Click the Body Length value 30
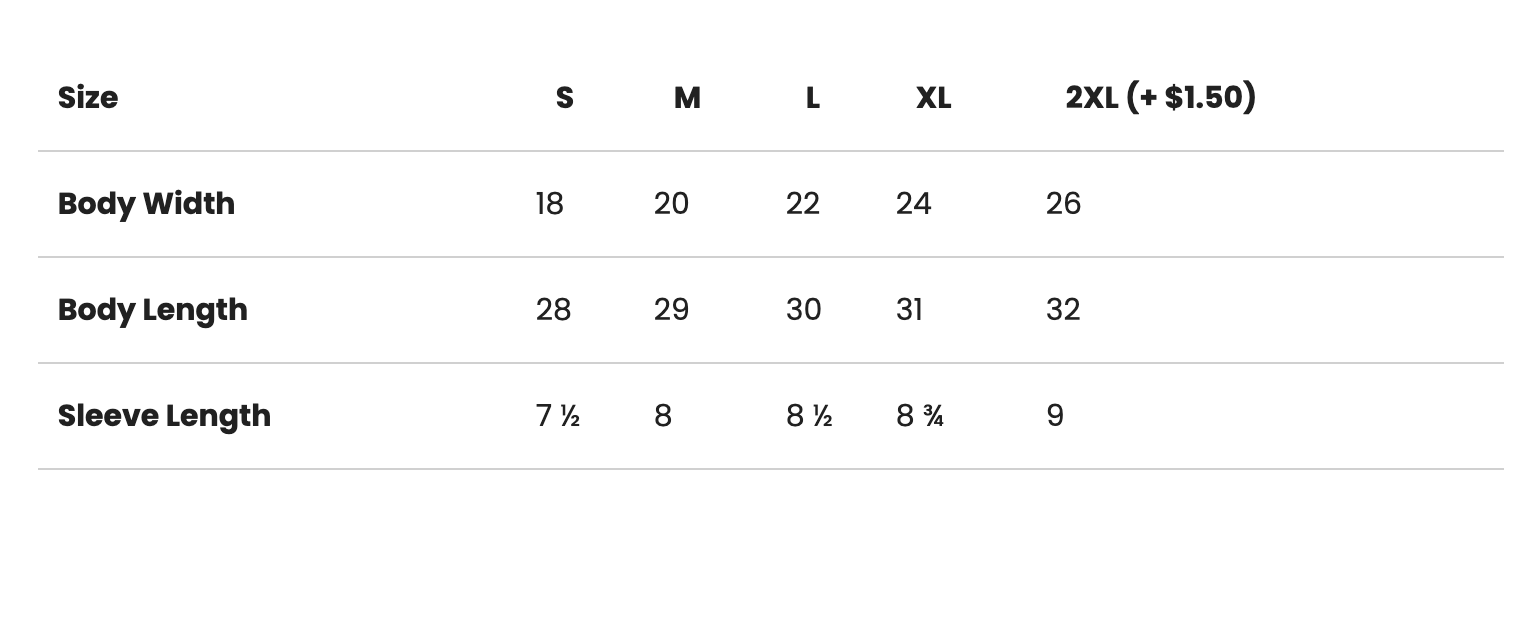 [x=803, y=310]
